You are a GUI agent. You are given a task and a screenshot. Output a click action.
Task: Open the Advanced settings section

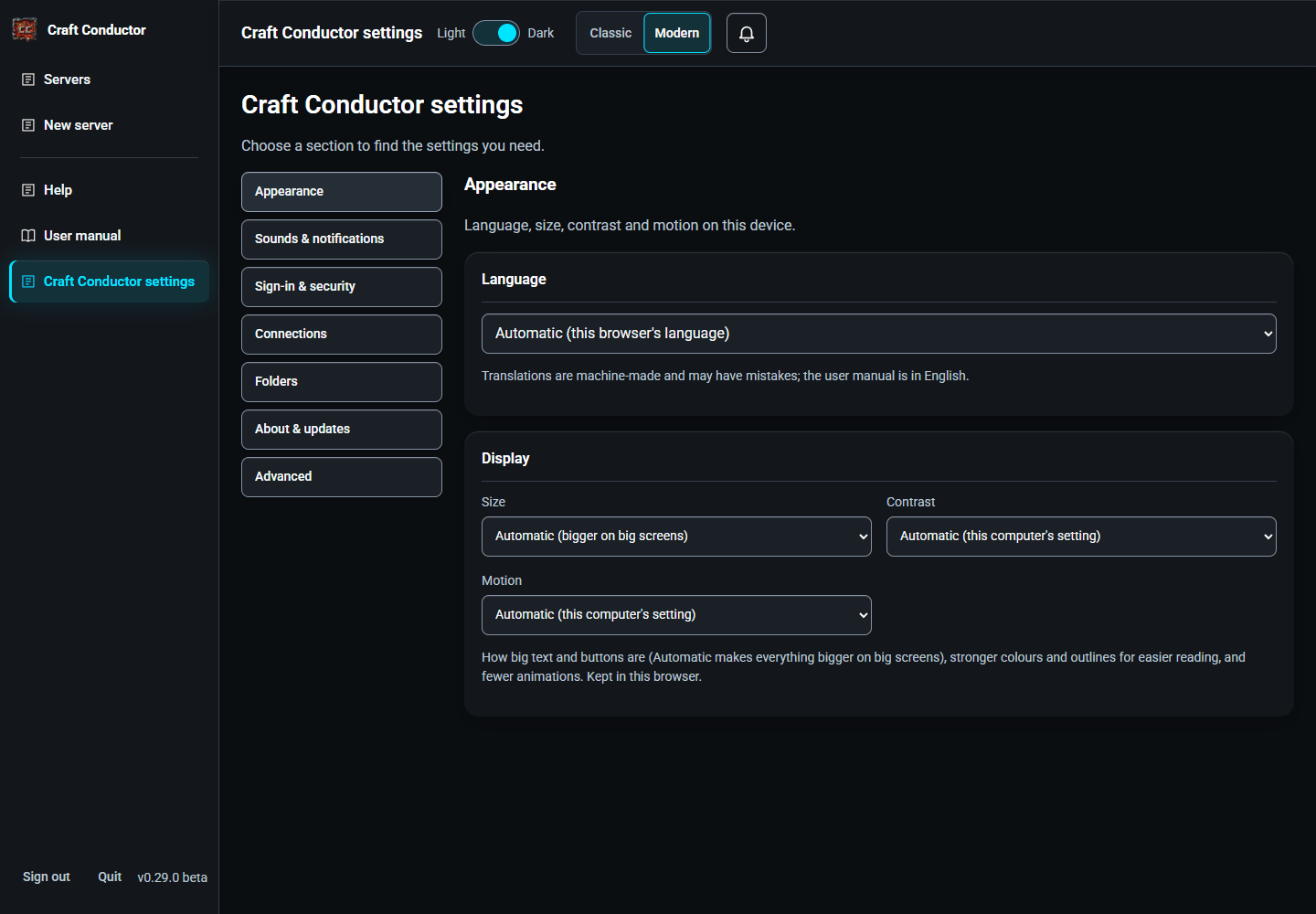(342, 477)
